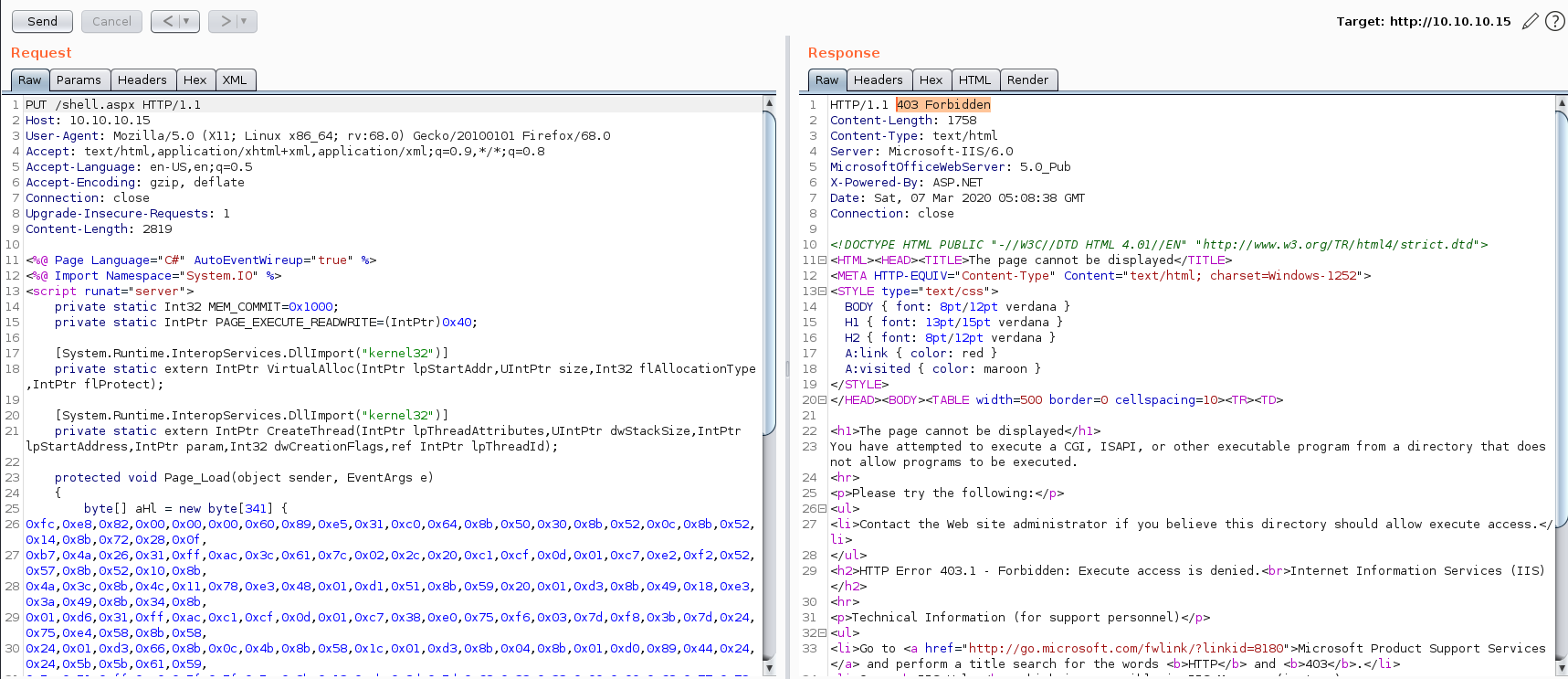Click the Response panel title
The width and height of the screenshot is (1568, 679).
[844, 53]
